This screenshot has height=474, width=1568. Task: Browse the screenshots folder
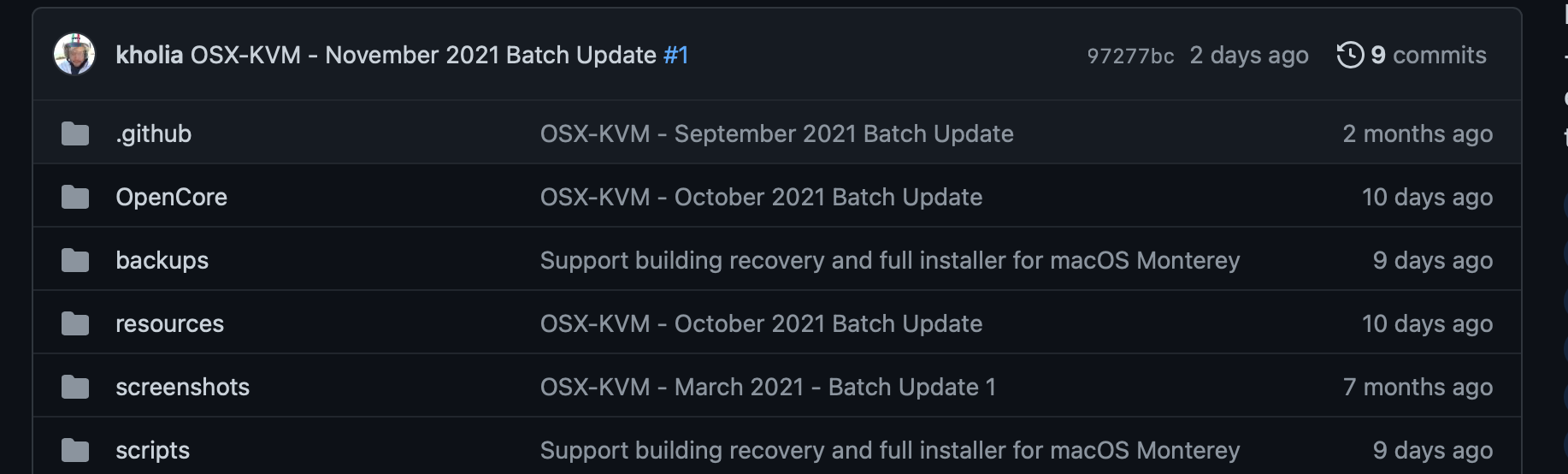pyautogui.click(x=182, y=388)
